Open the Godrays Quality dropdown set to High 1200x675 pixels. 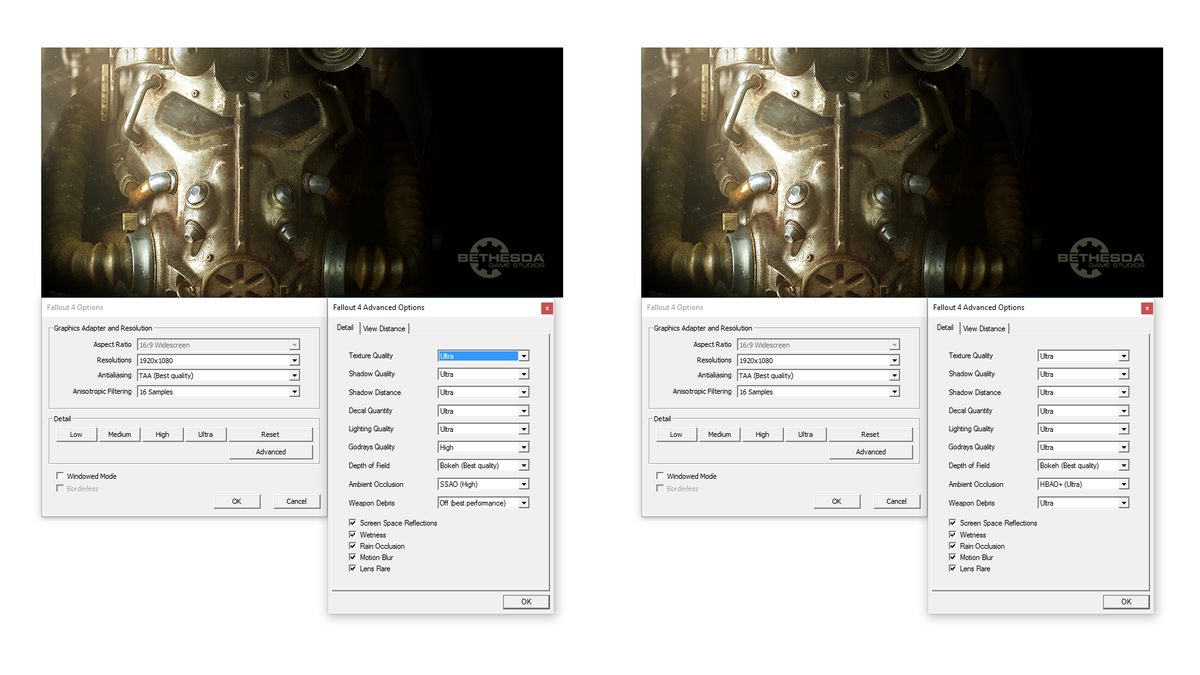(x=483, y=447)
